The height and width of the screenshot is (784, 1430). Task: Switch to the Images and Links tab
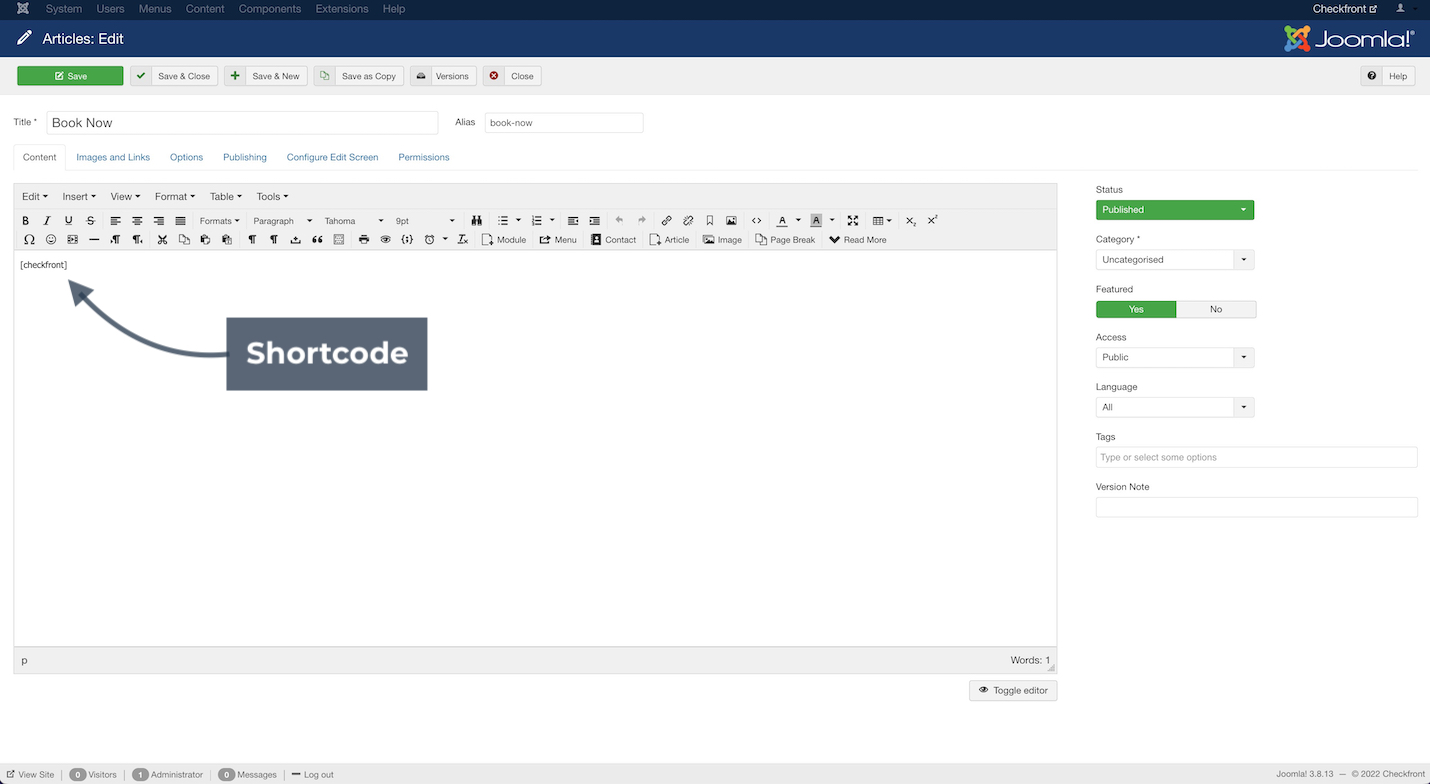(x=113, y=157)
